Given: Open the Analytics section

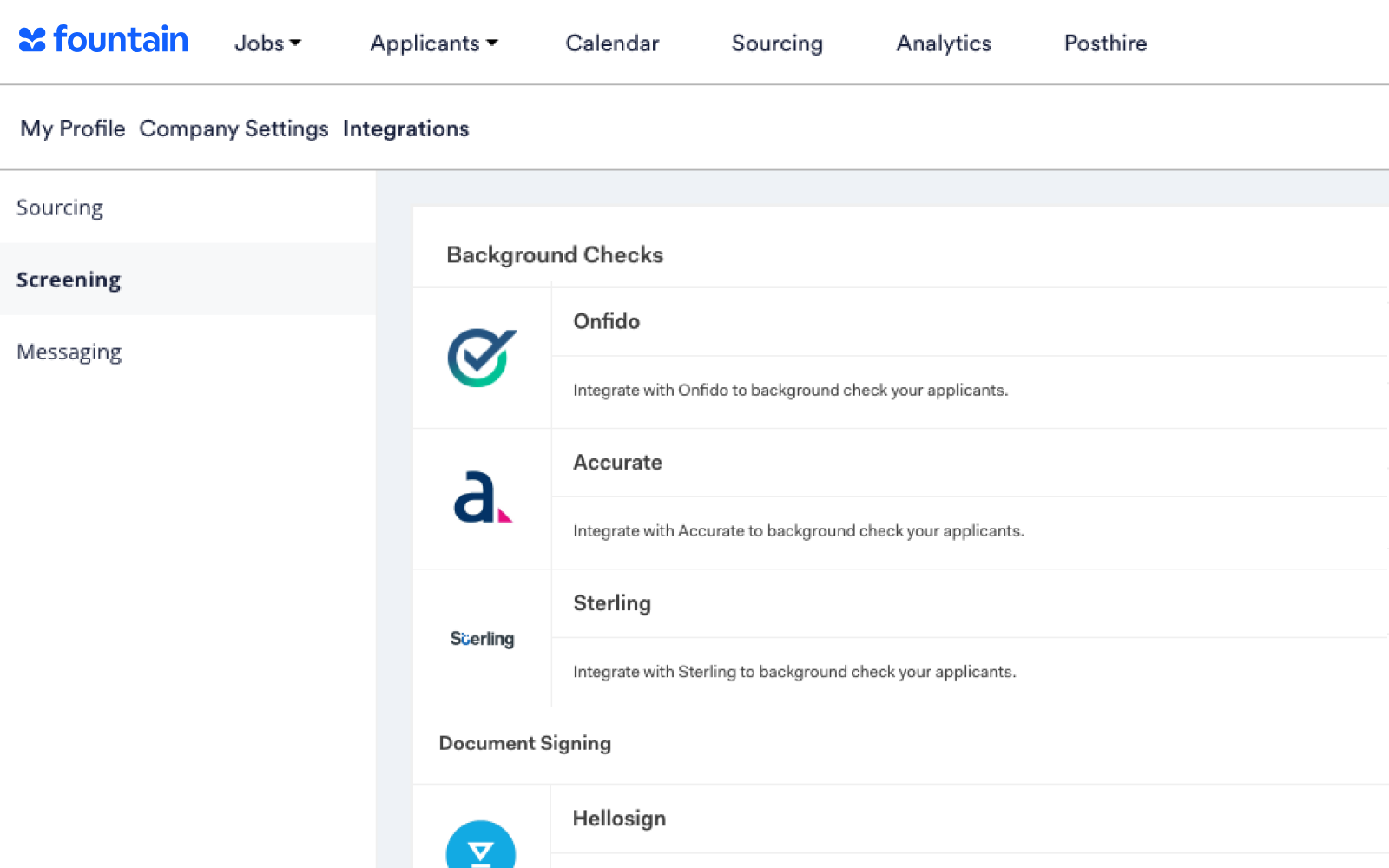Looking at the screenshot, I should click(944, 43).
